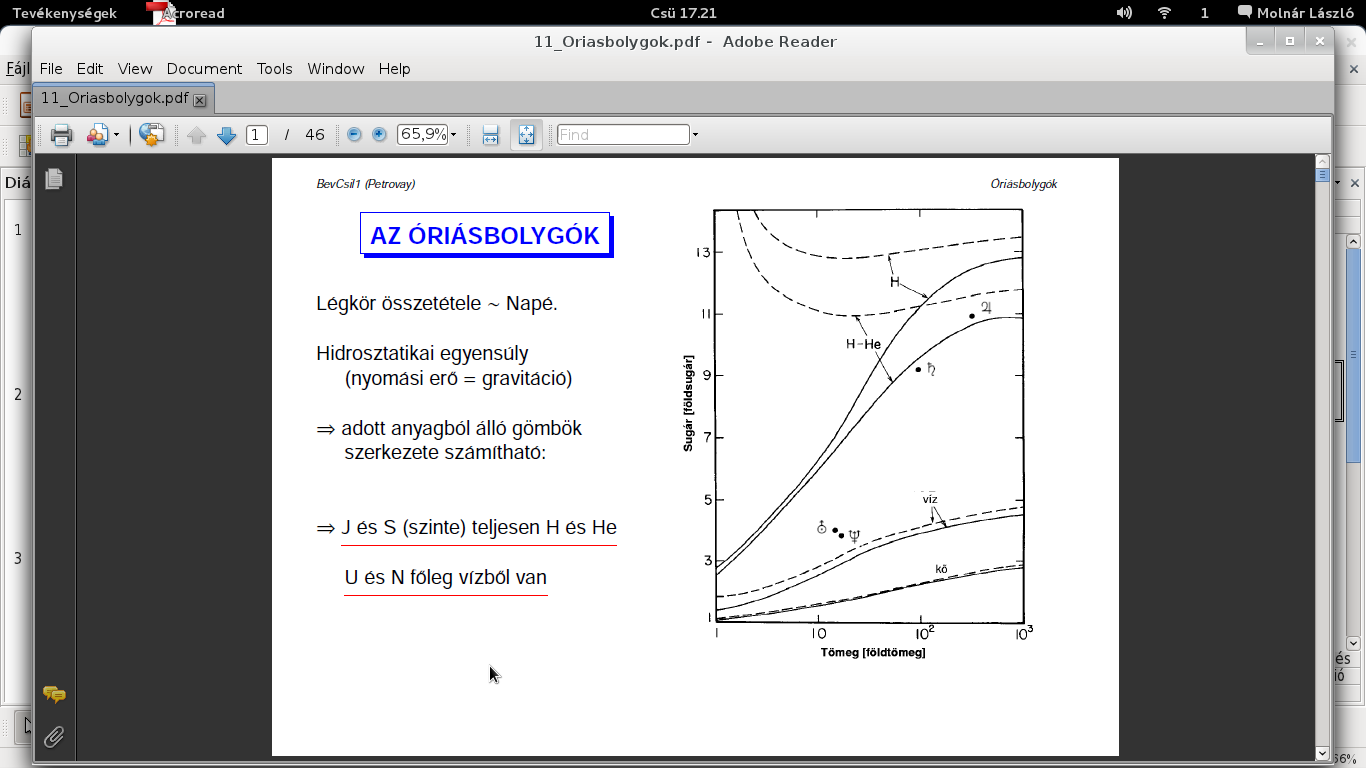Open the Collaborate icon in toolbar
This screenshot has width=1366, height=768.
[x=97, y=135]
